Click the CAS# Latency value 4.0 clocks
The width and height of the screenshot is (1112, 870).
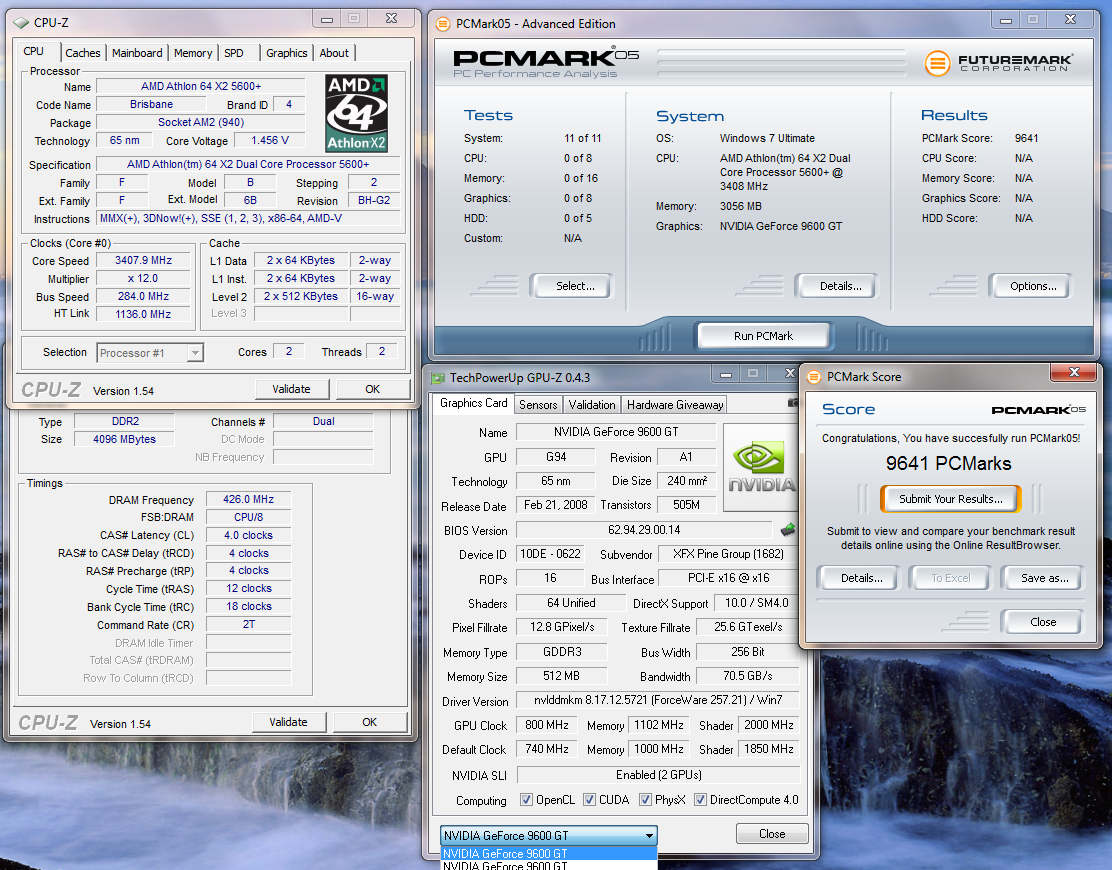[x=248, y=535]
